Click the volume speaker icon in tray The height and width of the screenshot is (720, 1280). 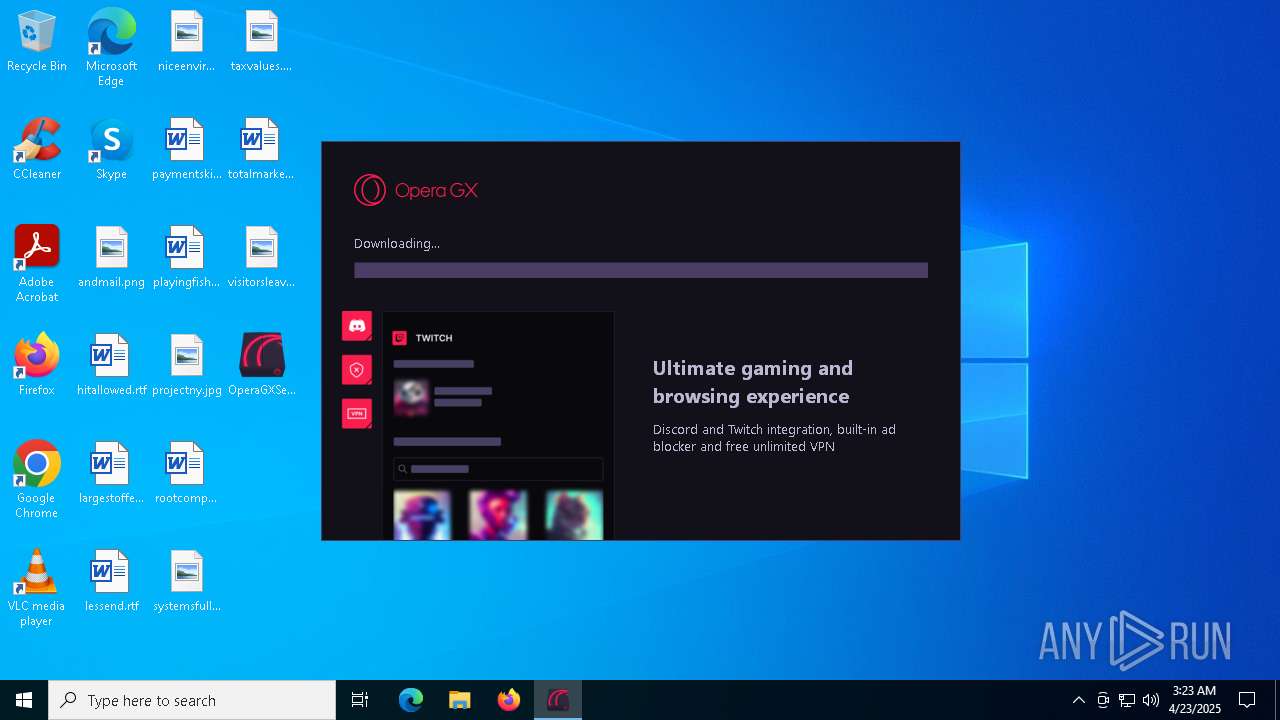tap(1151, 700)
